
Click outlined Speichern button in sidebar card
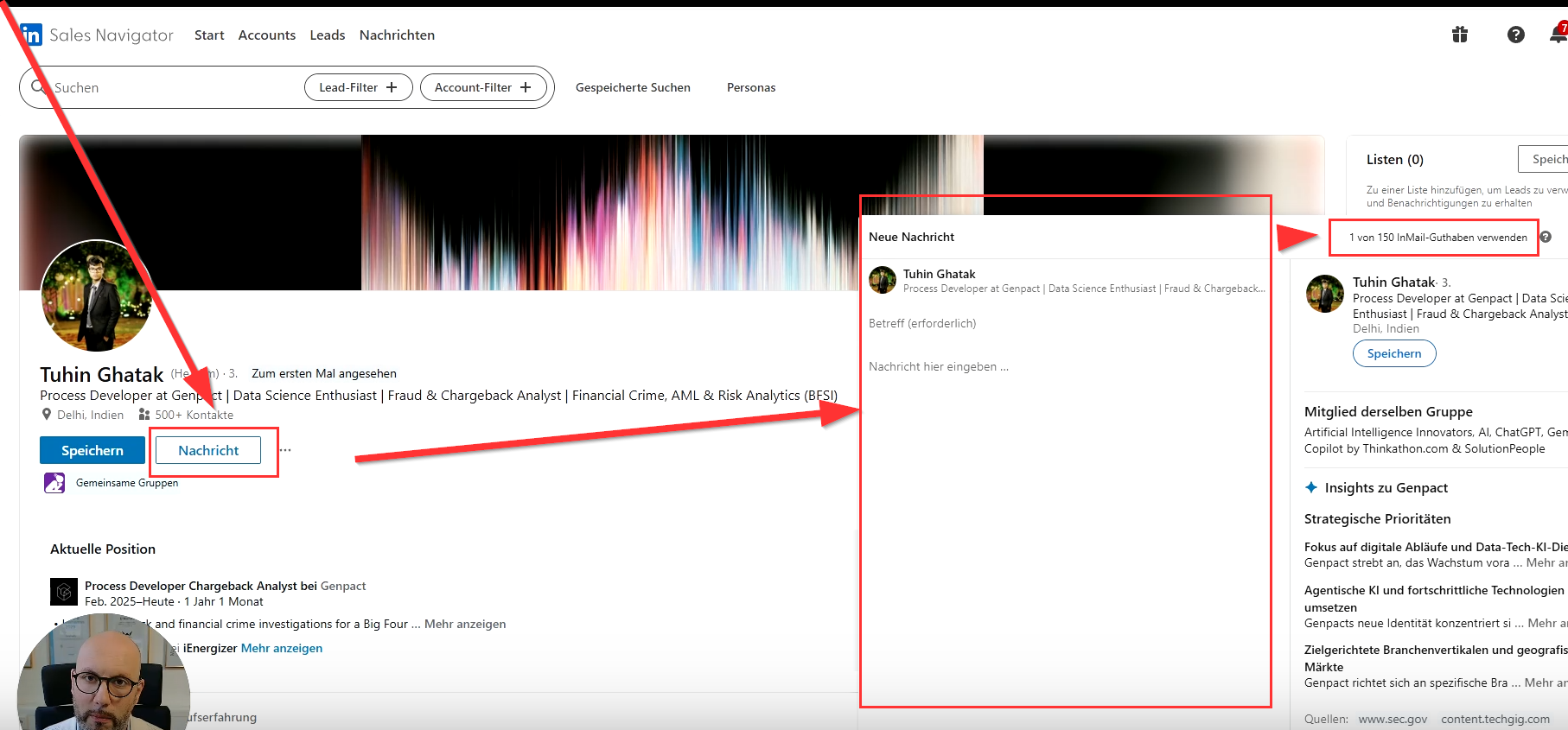(1394, 353)
